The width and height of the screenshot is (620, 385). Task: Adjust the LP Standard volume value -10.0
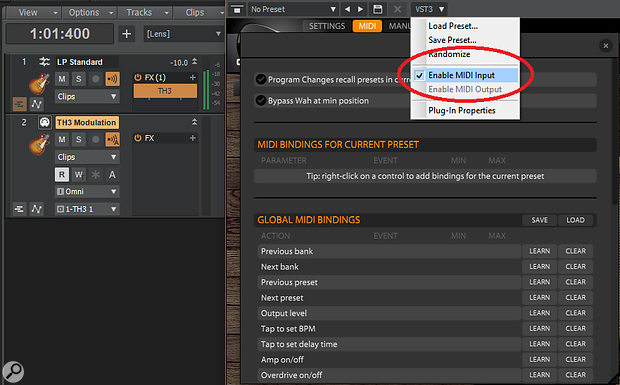(179, 62)
